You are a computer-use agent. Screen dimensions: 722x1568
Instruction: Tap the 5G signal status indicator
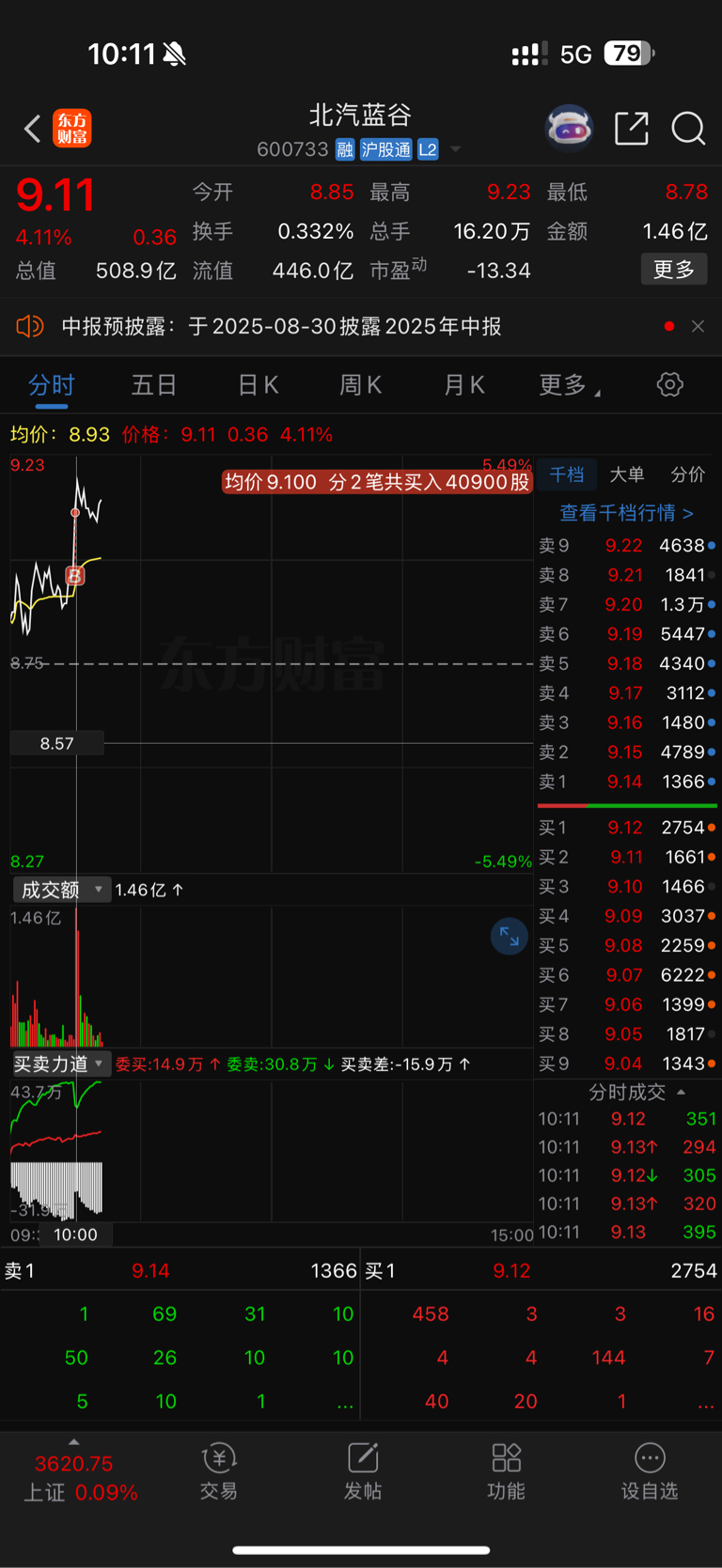(575, 54)
